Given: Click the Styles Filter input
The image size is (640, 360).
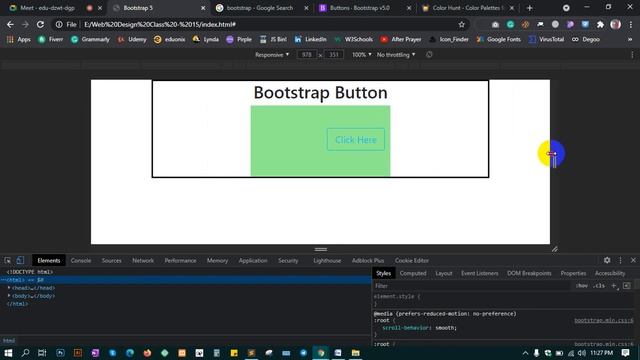Looking at the screenshot, I should [471, 286].
